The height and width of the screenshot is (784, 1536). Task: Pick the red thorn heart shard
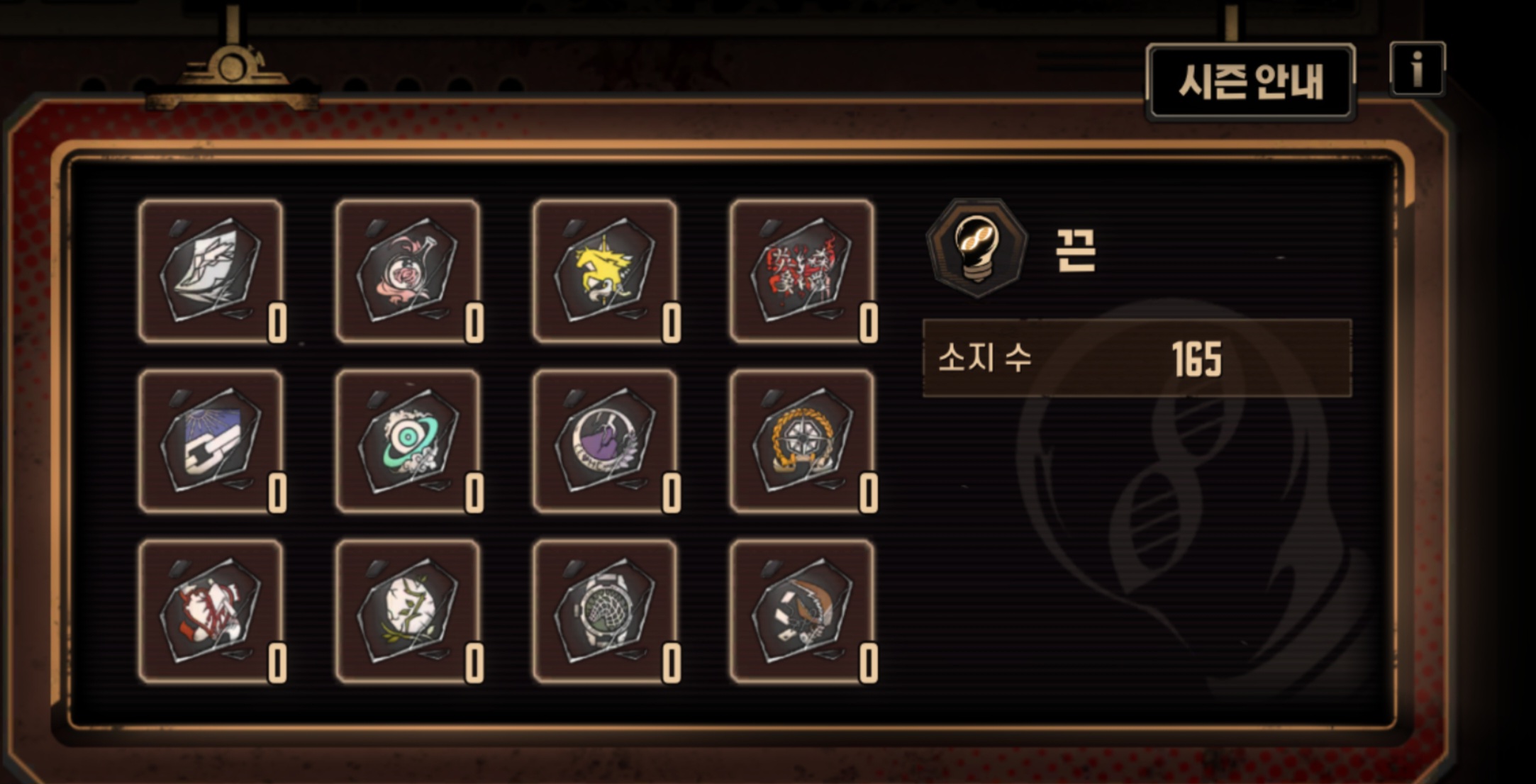coord(211,611)
